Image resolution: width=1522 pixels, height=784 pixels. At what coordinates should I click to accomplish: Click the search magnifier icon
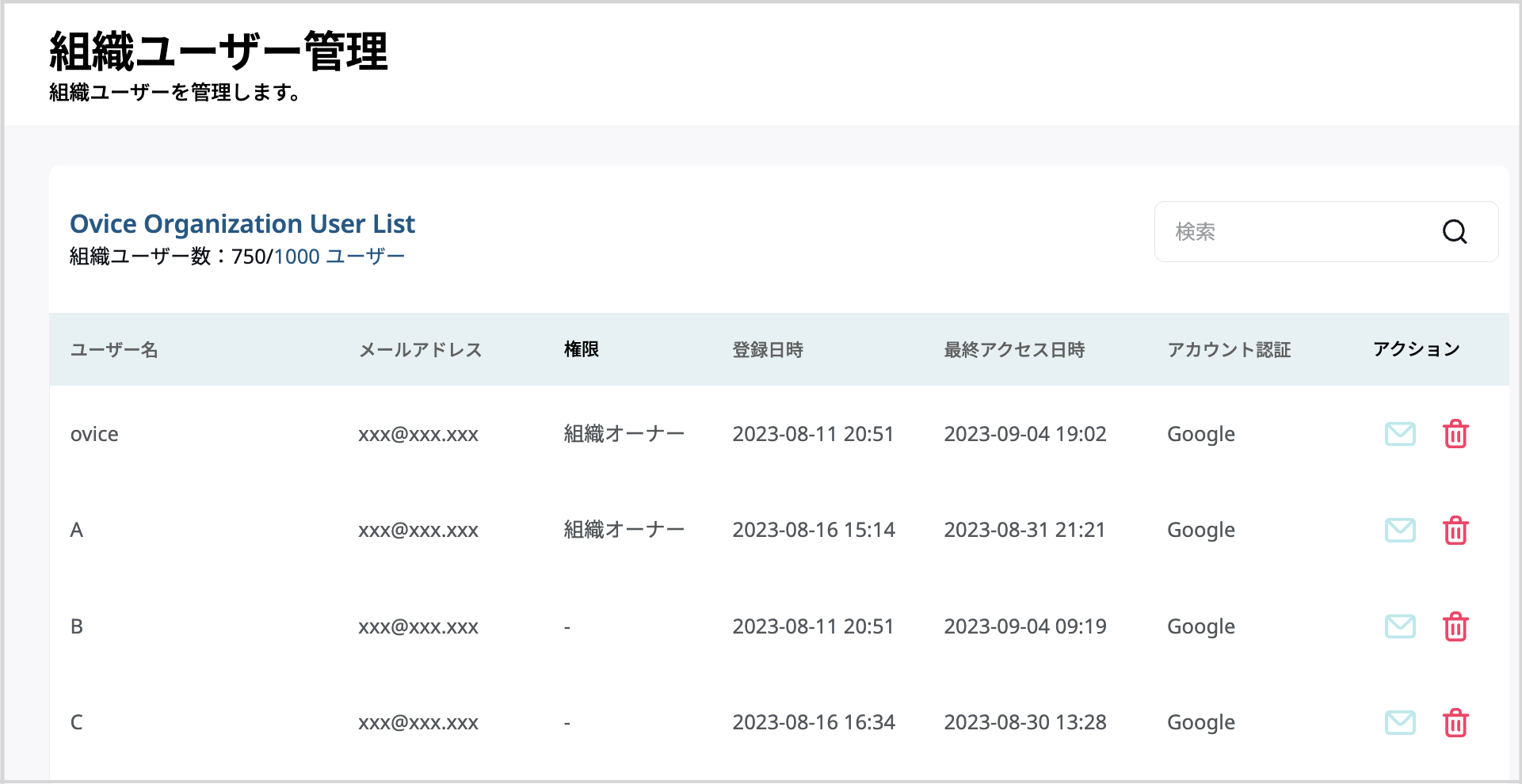[x=1455, y=232]
